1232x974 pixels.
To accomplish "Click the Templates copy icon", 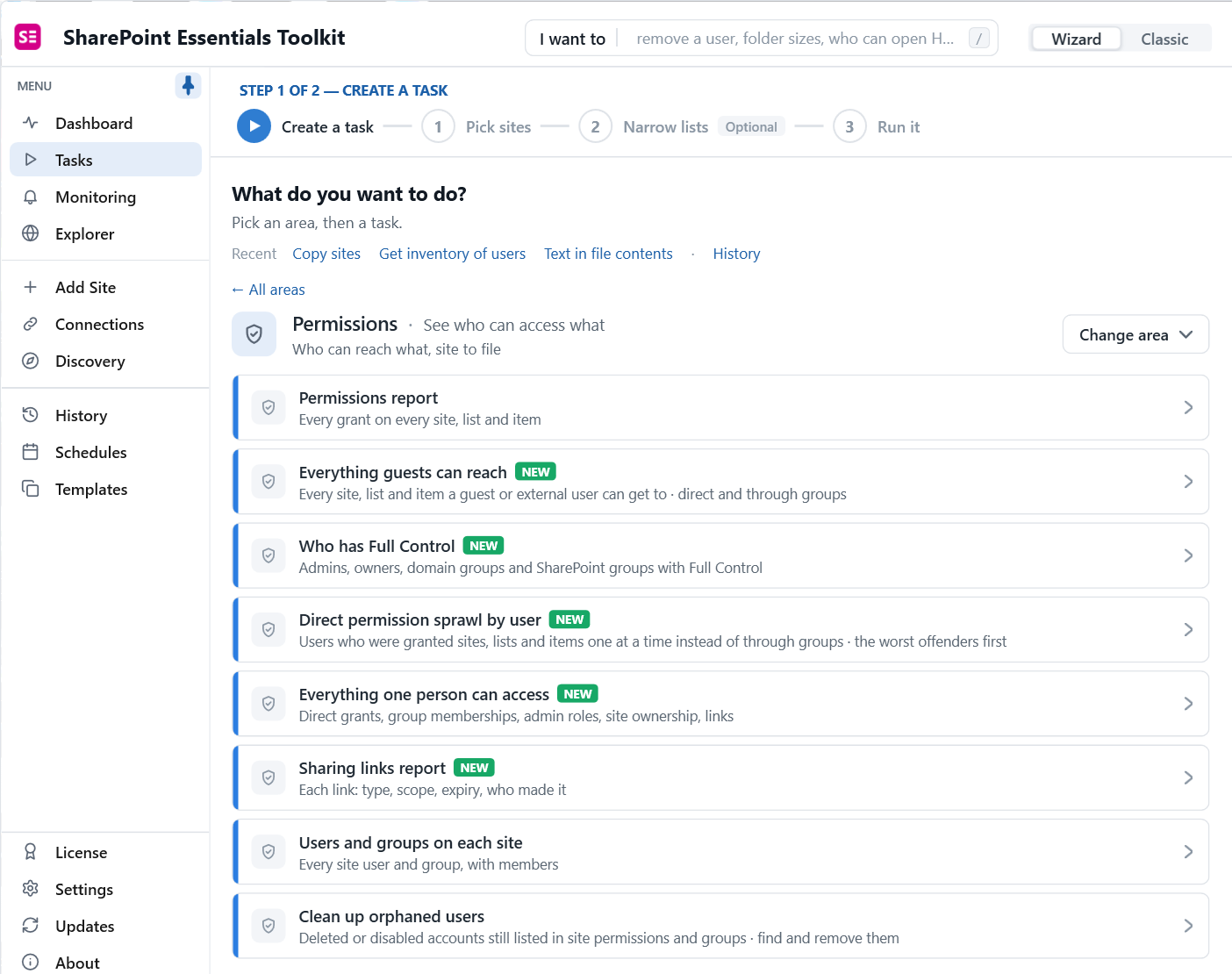I will 31,489.
